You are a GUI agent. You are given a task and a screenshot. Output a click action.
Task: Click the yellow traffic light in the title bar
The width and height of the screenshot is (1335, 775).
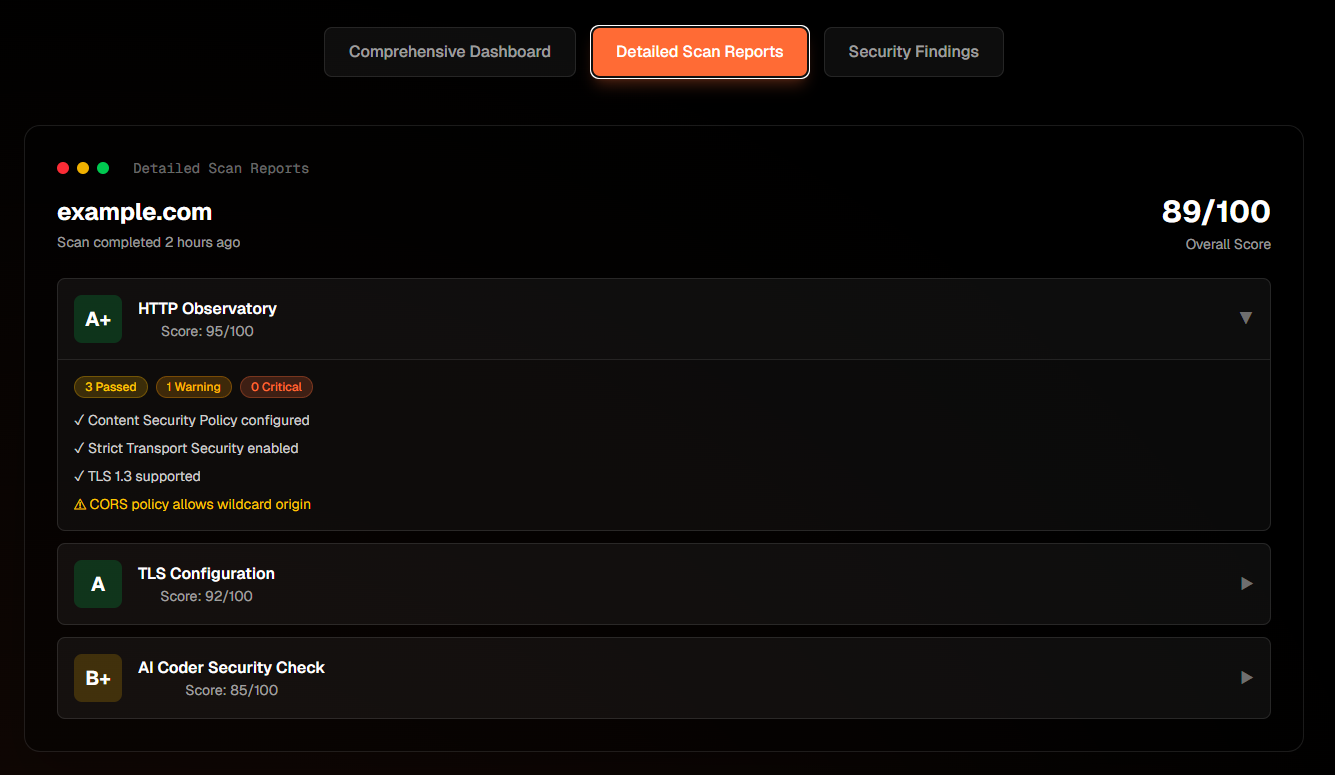(83, 168)
